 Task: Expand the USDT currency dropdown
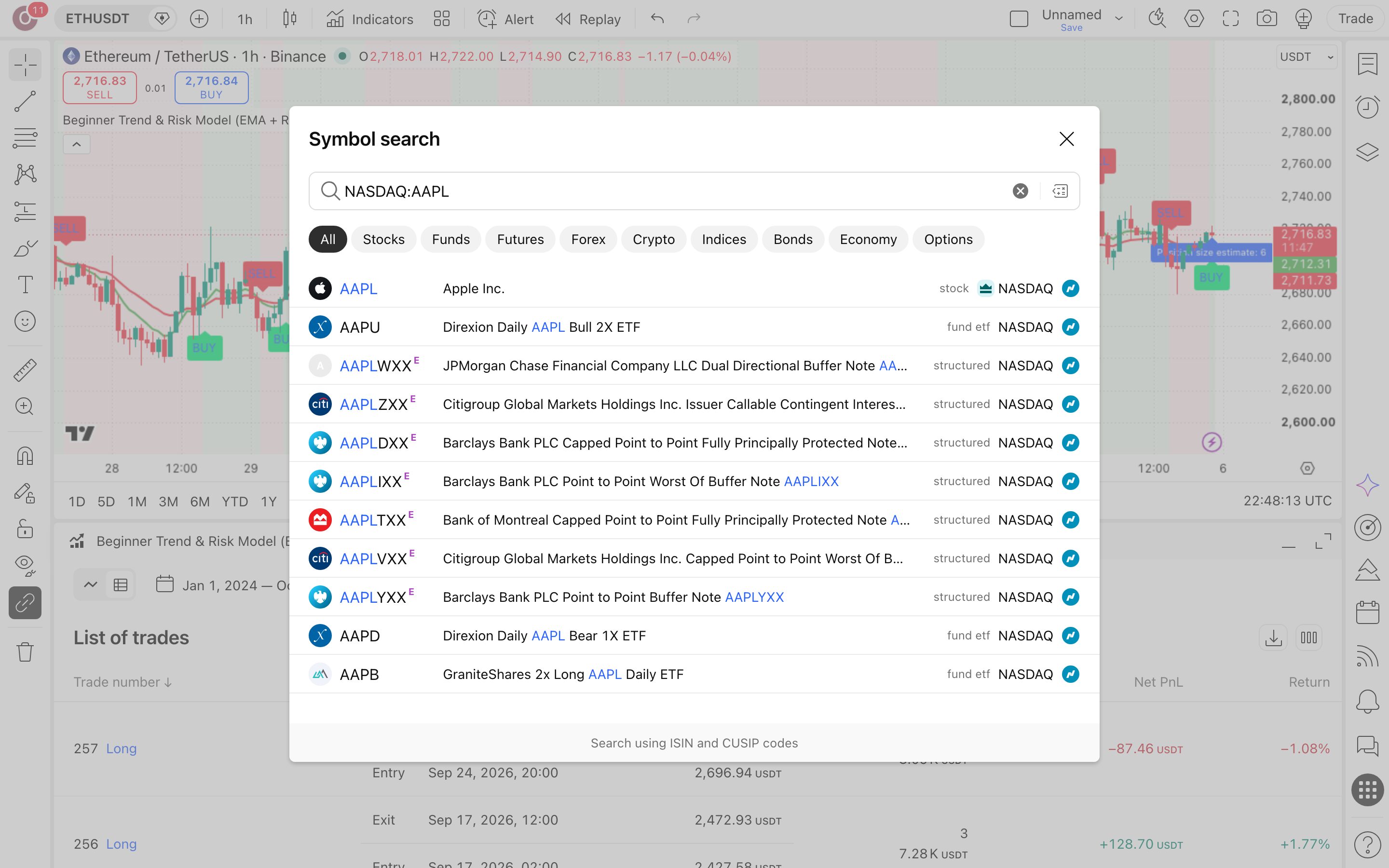[x=1307, y=57]
